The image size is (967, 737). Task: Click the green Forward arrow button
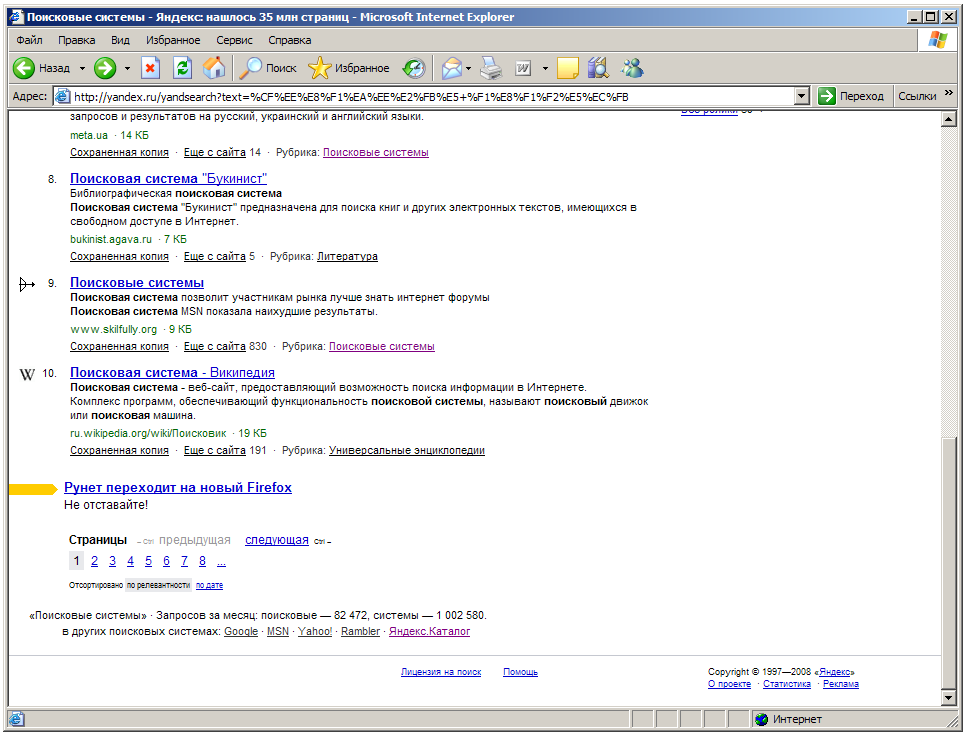[x=105, y=68]
